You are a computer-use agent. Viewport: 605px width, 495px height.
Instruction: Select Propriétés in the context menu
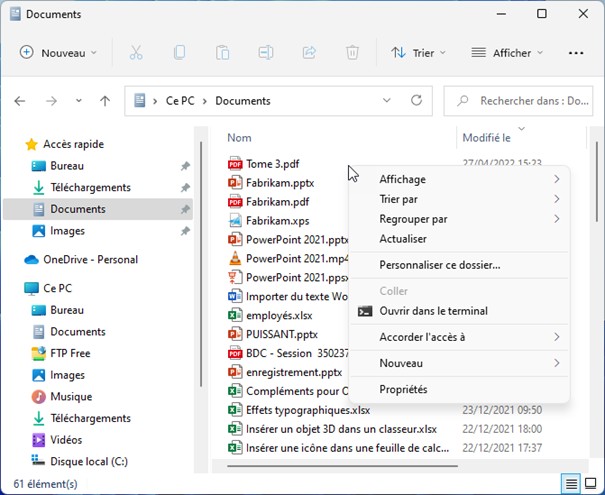coord(403,389)
